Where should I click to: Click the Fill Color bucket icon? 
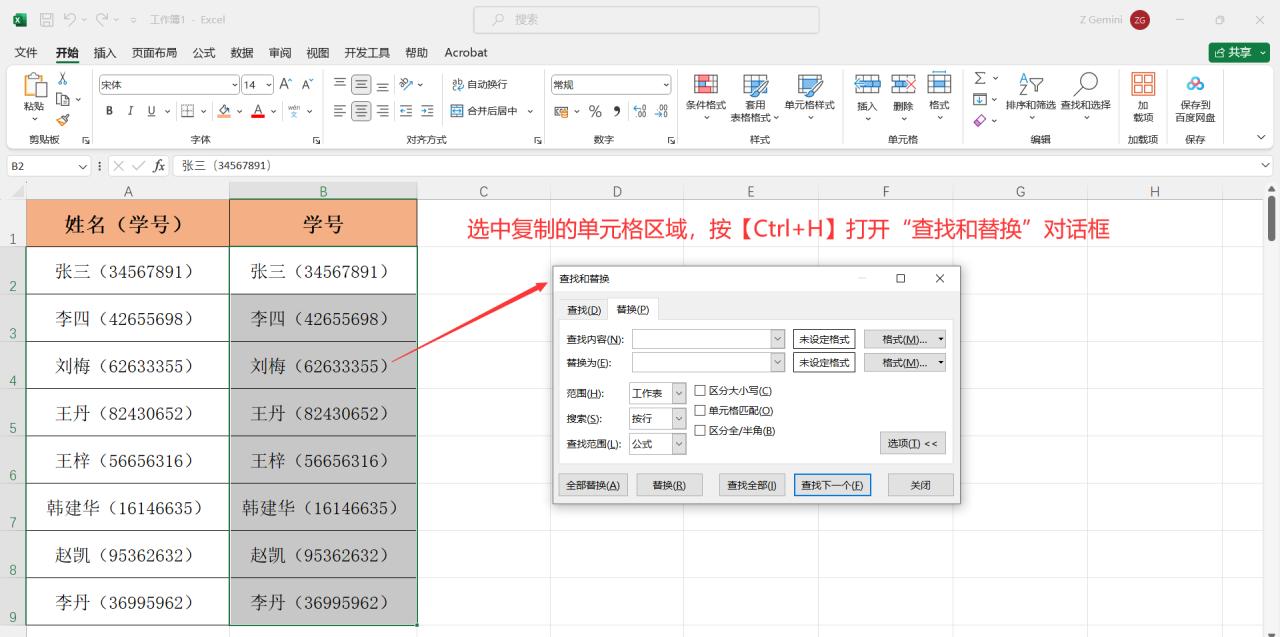225,111
